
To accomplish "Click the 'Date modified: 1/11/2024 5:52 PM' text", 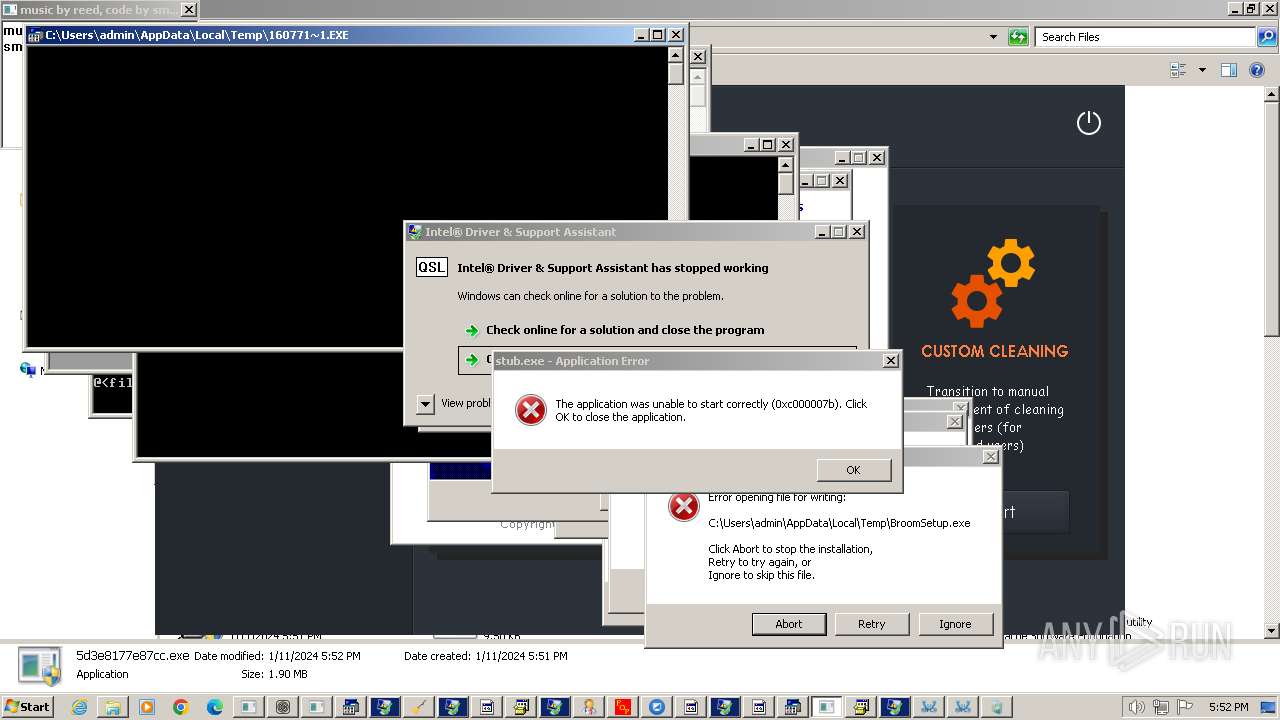I will pos(277,656).
